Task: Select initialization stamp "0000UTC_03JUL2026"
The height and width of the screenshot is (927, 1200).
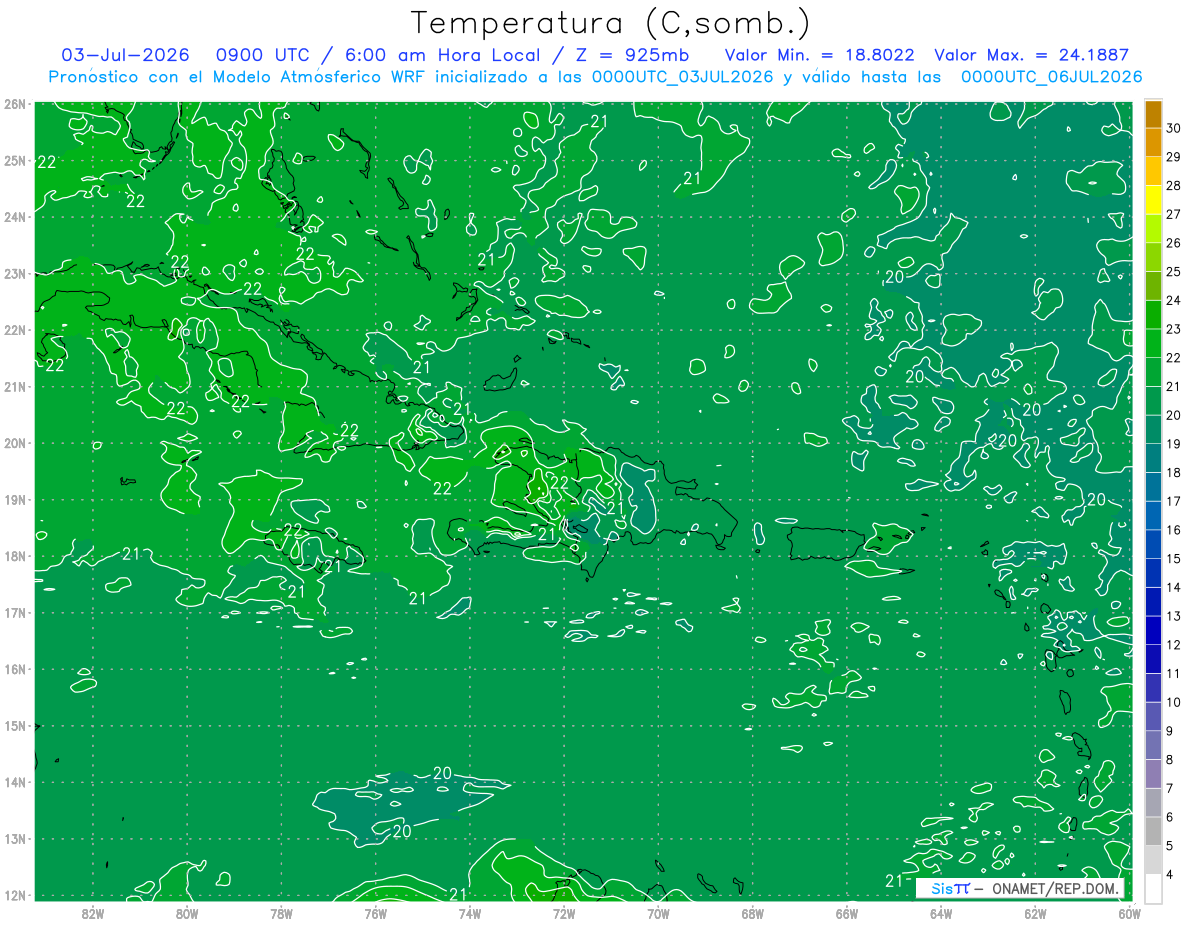Action: [683, 77]
